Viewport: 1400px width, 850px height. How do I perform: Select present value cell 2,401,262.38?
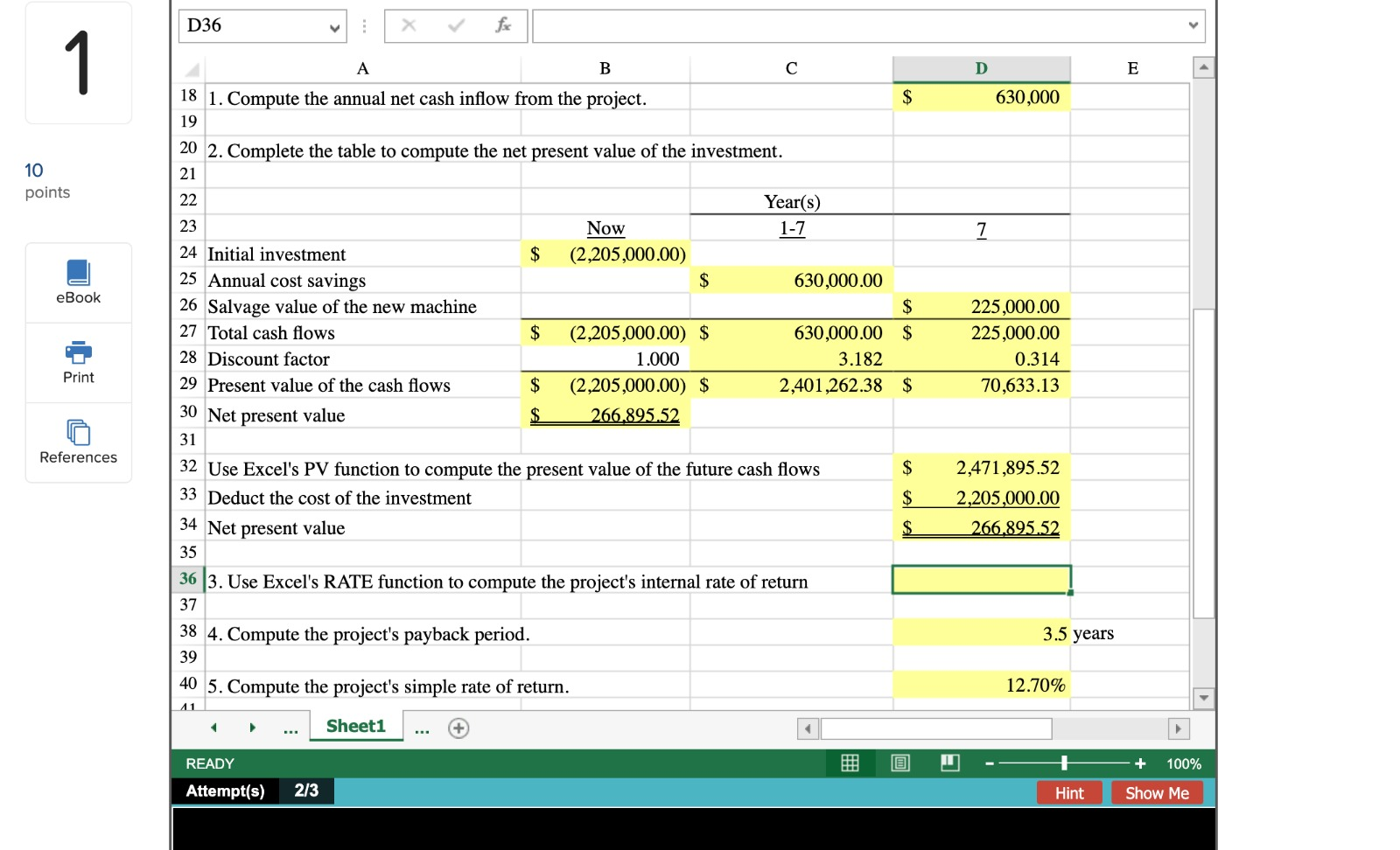791,386
